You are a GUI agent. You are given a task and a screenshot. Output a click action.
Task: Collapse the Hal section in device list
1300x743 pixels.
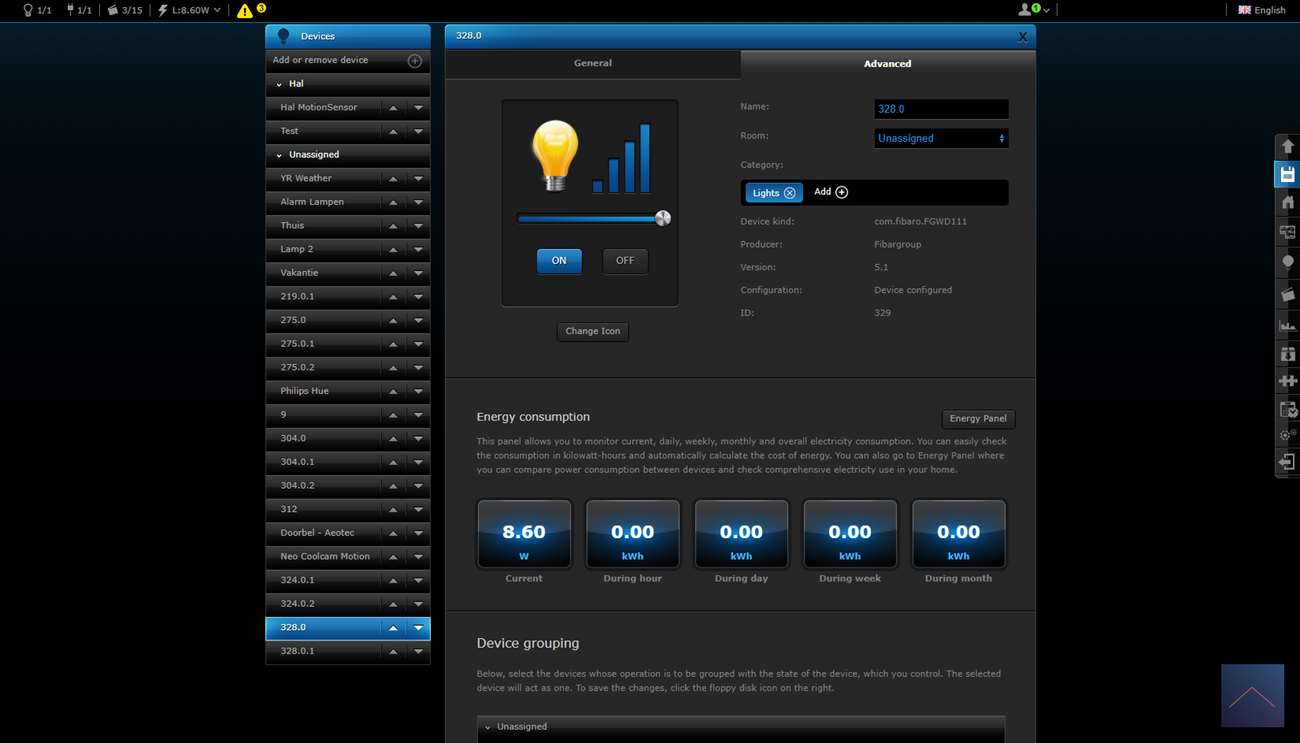pyautogui.click(x=280, y=84)
